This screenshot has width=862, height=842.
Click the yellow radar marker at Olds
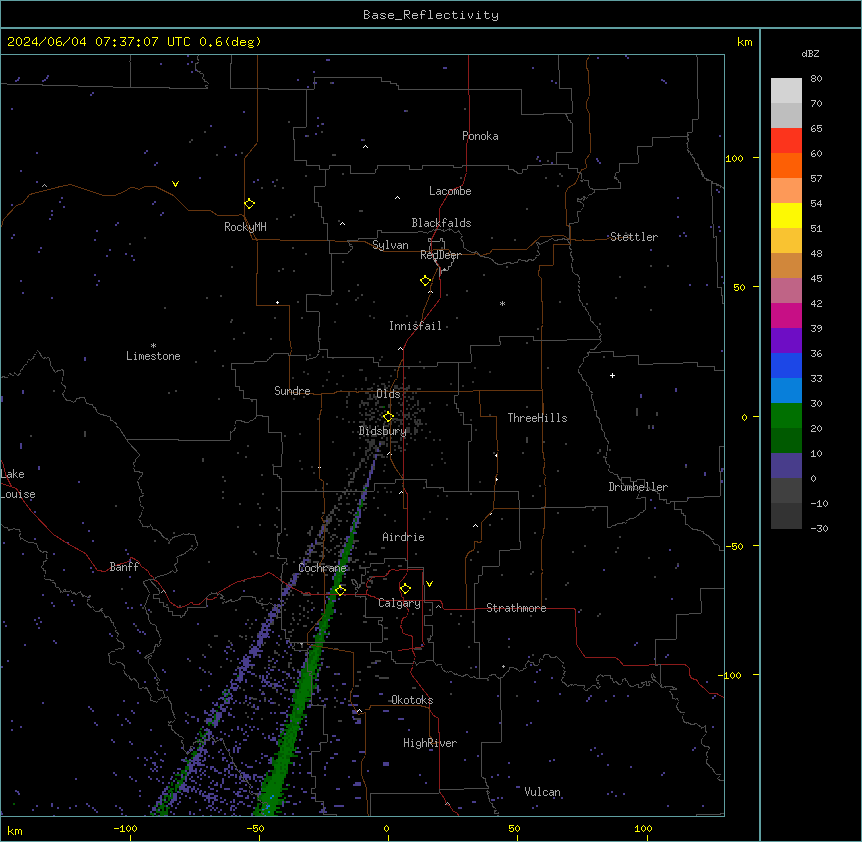tap(388, 417)
